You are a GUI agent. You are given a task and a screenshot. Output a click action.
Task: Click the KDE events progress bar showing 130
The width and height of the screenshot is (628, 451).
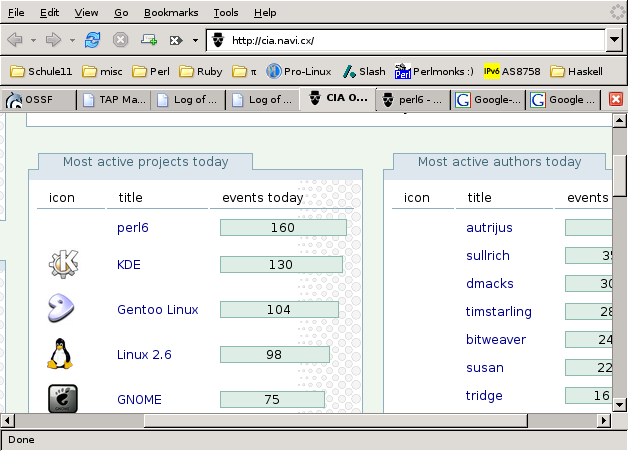[281, 265]
